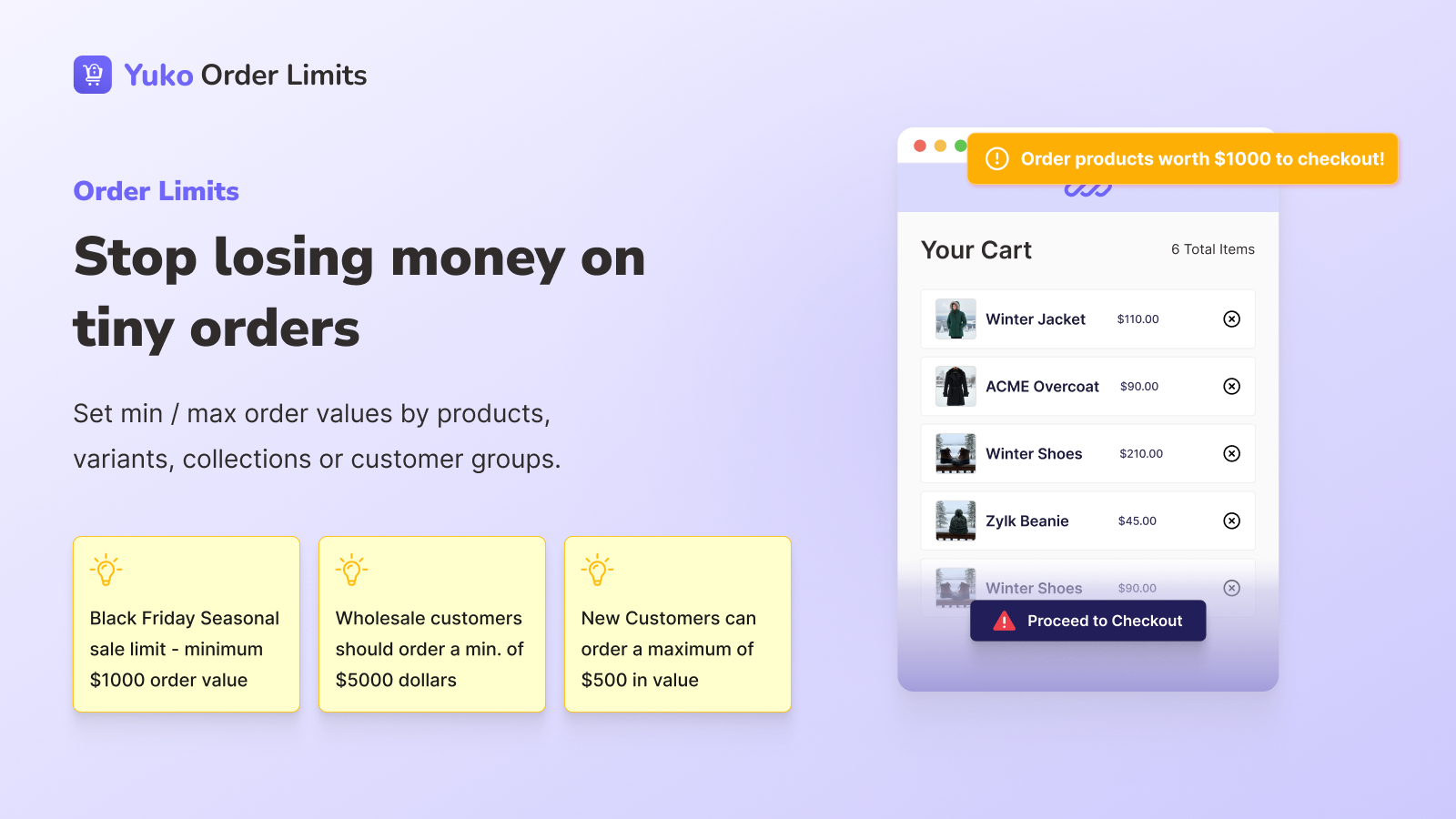Screen dimensions: 1456x819
Task: Click the exclamation icon in the orange alert
Action: pos(997,158)
